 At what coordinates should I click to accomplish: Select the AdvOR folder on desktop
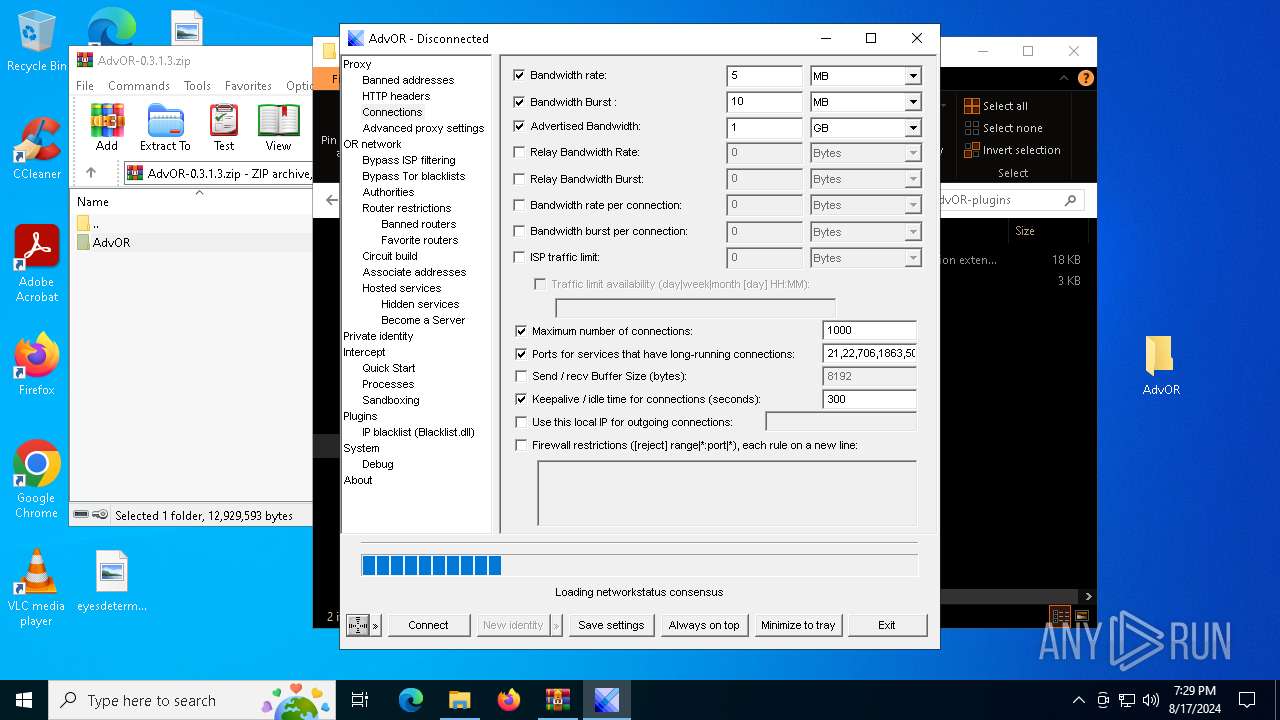pyautogui.click(x=1161, y=365)
